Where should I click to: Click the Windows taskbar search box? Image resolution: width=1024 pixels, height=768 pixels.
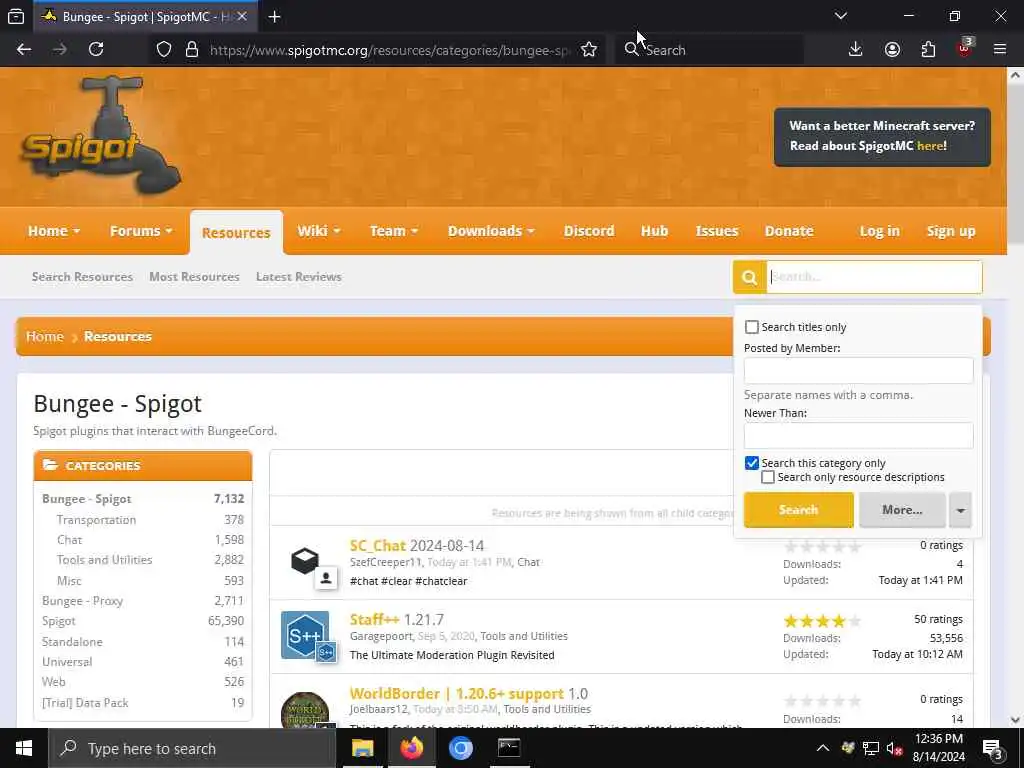193,748
